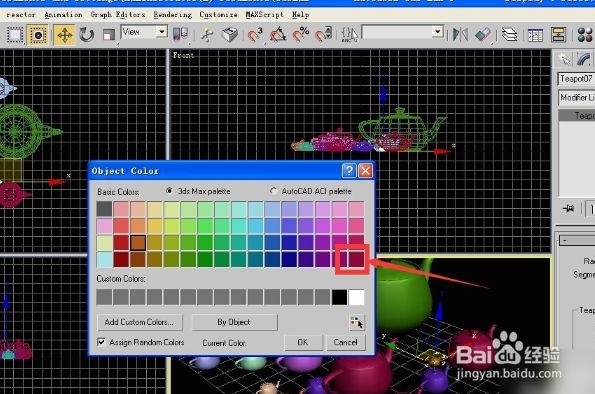Choose the AutoCAD ACI palette option
Viewport: 595px width, 394px height.
273,191
